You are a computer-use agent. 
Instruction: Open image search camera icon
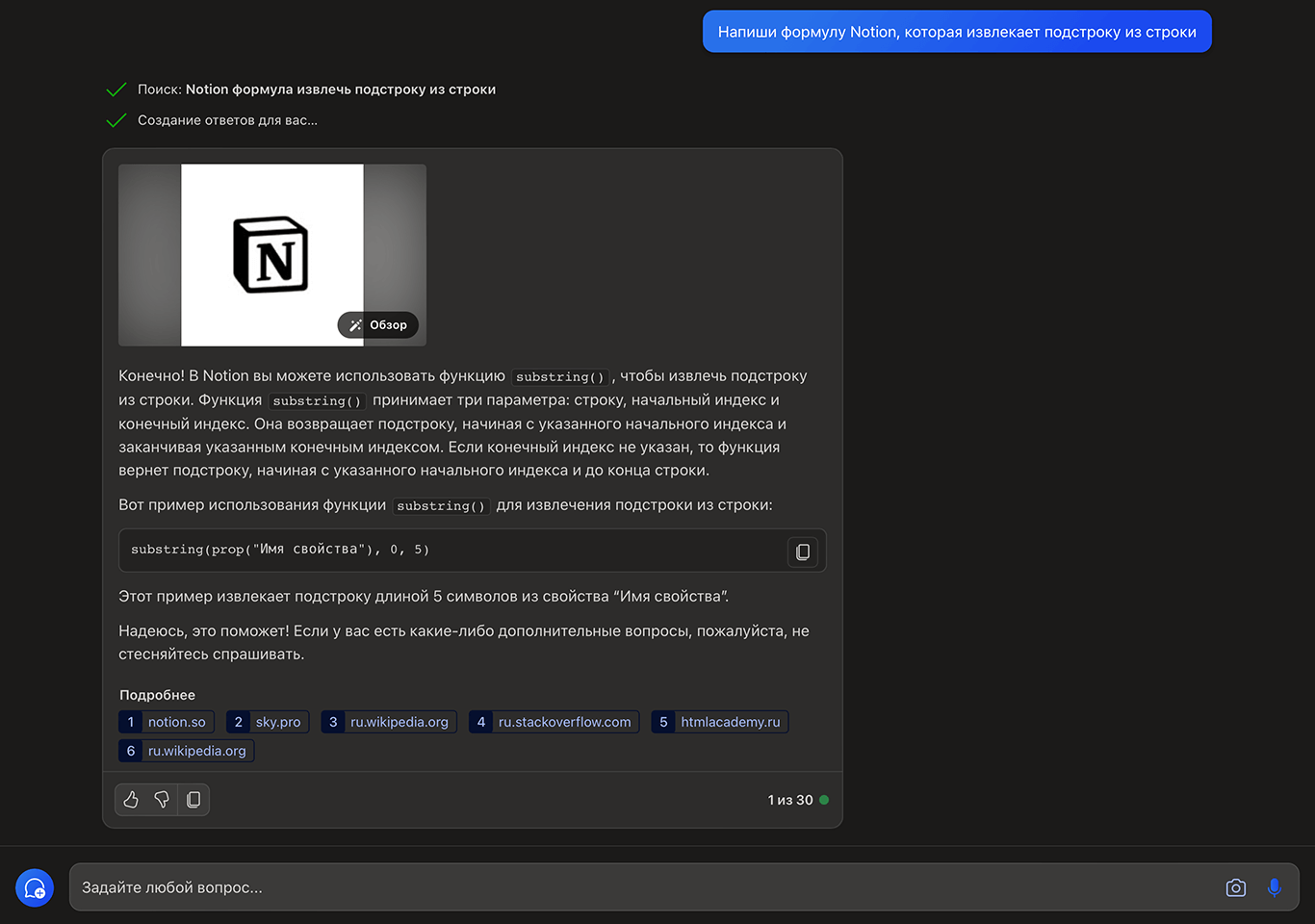point(1236,887)
